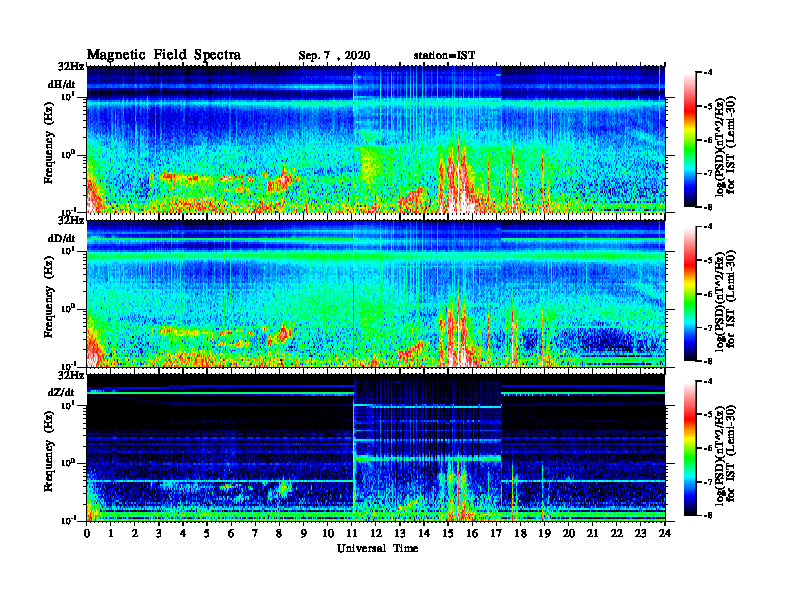This screenshot has height=612, width=792.
Task: Click the dD/dt panel color scale bar
Action: tap(690, 294)
